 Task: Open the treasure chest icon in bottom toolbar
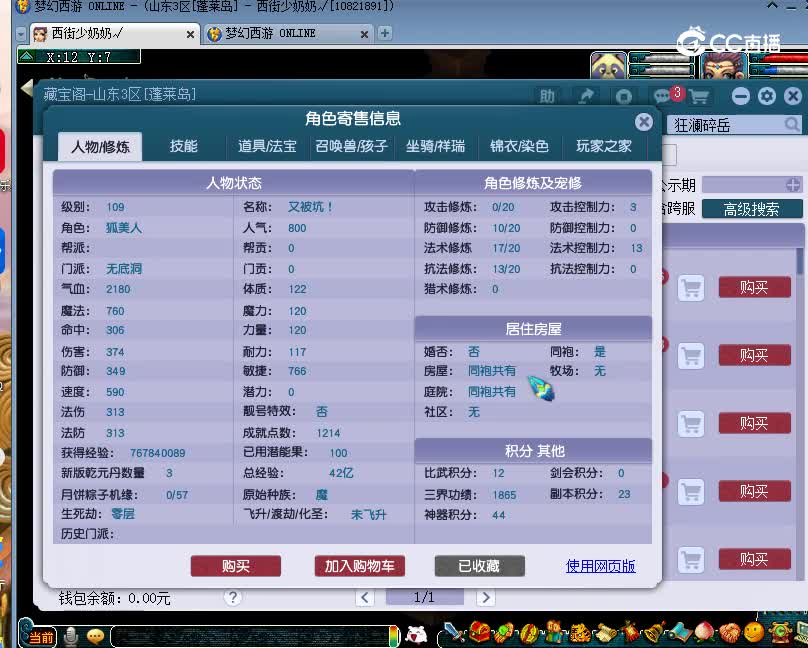coord(480,632)
